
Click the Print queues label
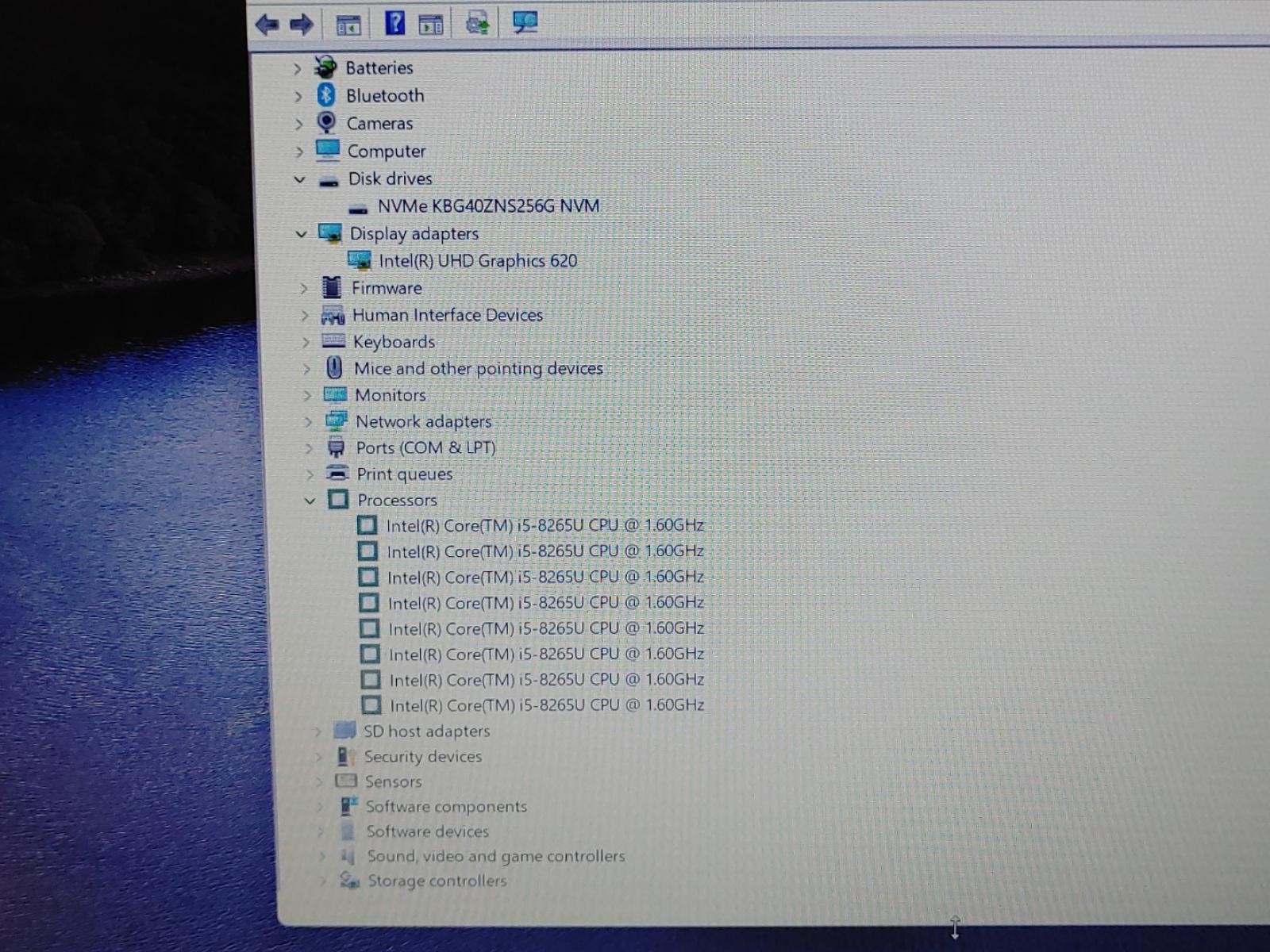tap(405, 474)
